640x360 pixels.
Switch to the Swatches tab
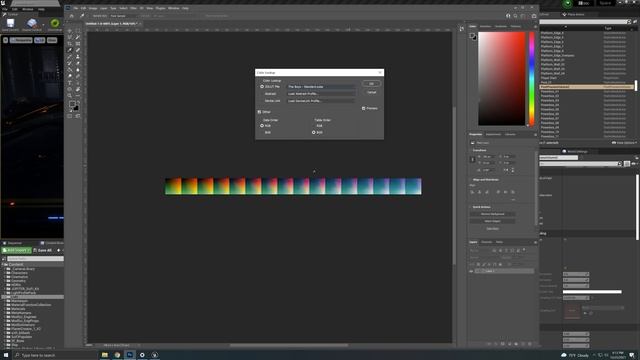pos(486,27)
